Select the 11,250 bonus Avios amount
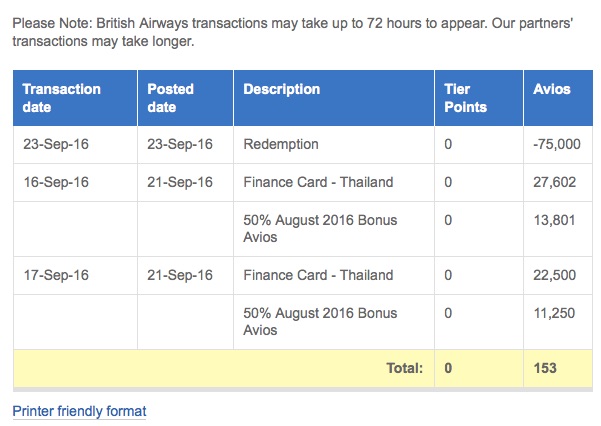This screenshot has height=426, width=601. pyautogui.click(x=555, y=313)
